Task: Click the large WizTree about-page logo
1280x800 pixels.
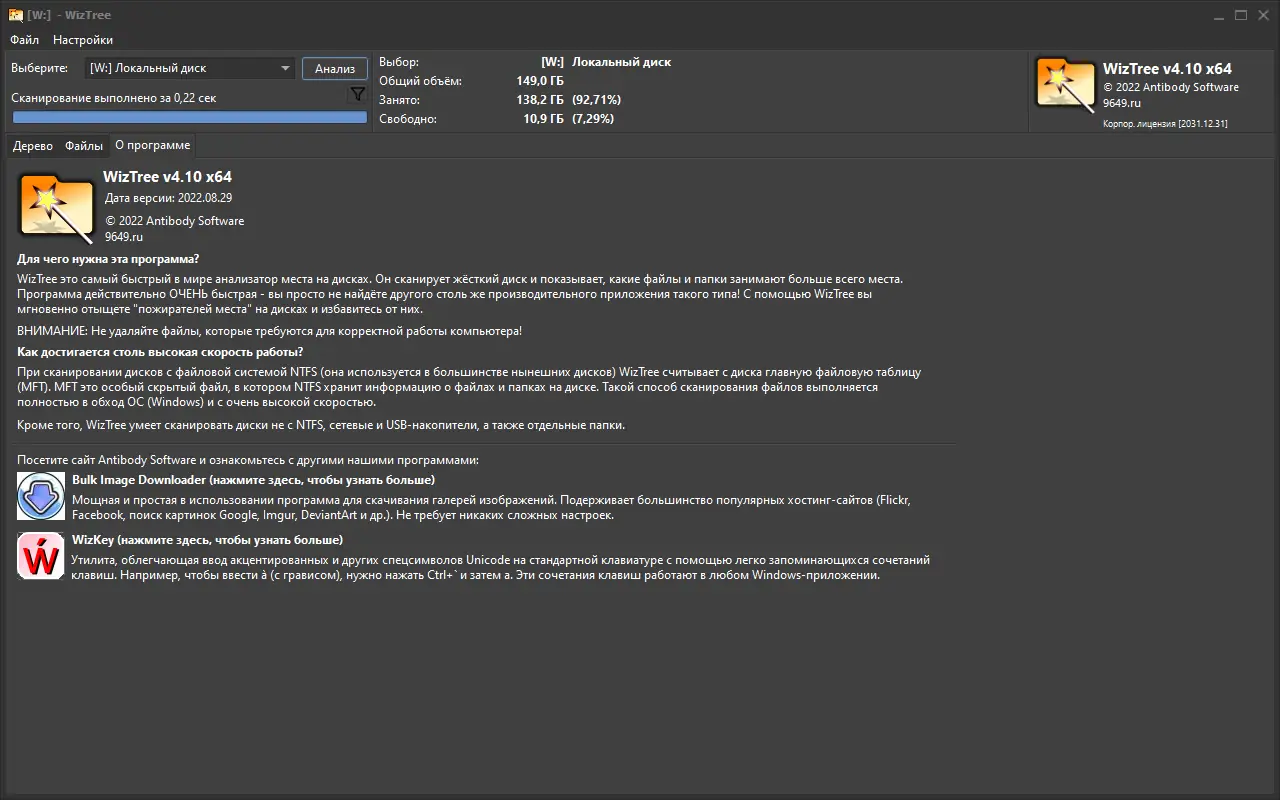Action: [55, 207]
